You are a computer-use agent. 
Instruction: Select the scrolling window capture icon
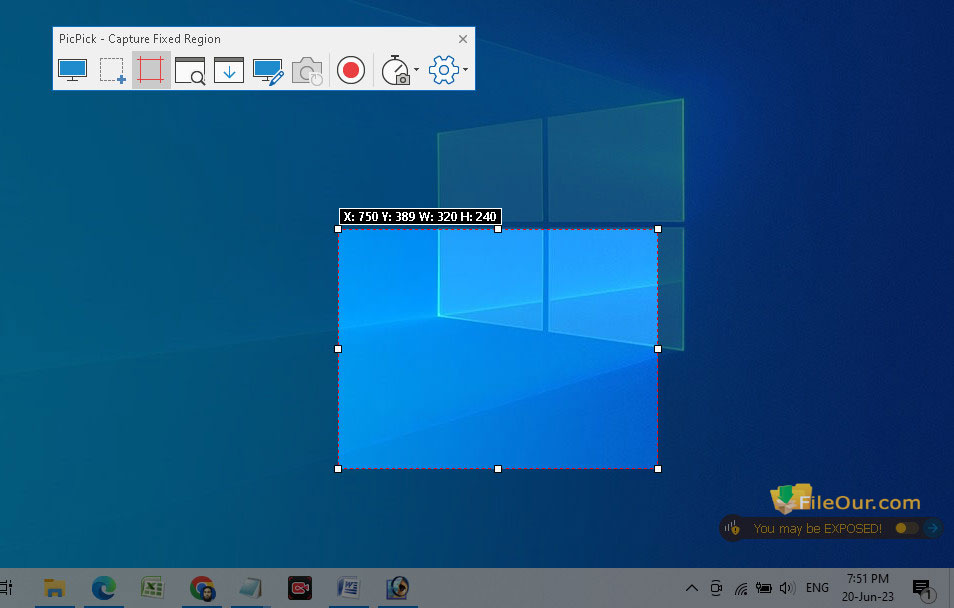click(x=229, y=70)
